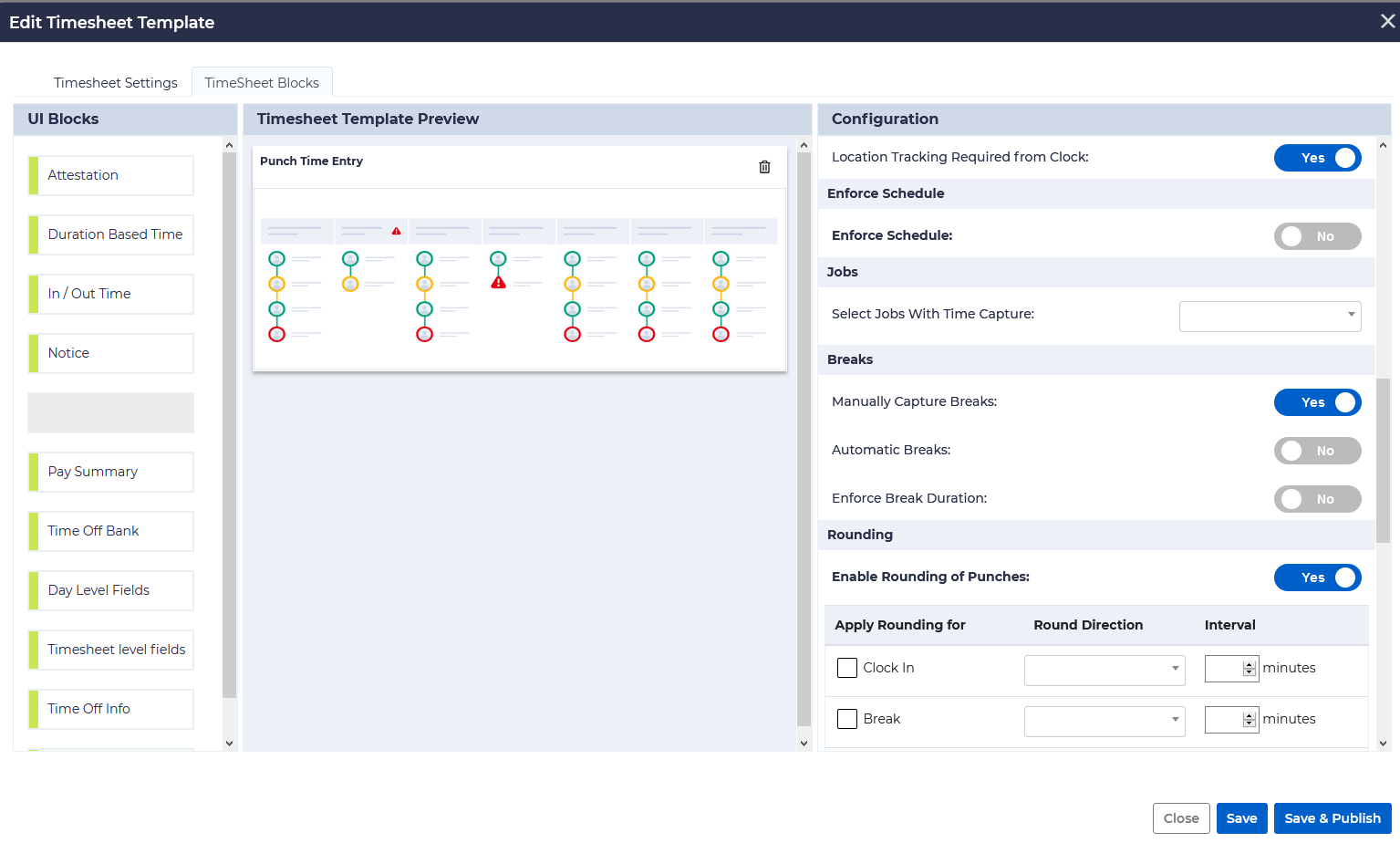Viewport: 1400px width, 843px height.
Task: Delete the Punch Time Entry block
Action: [764, 167]
